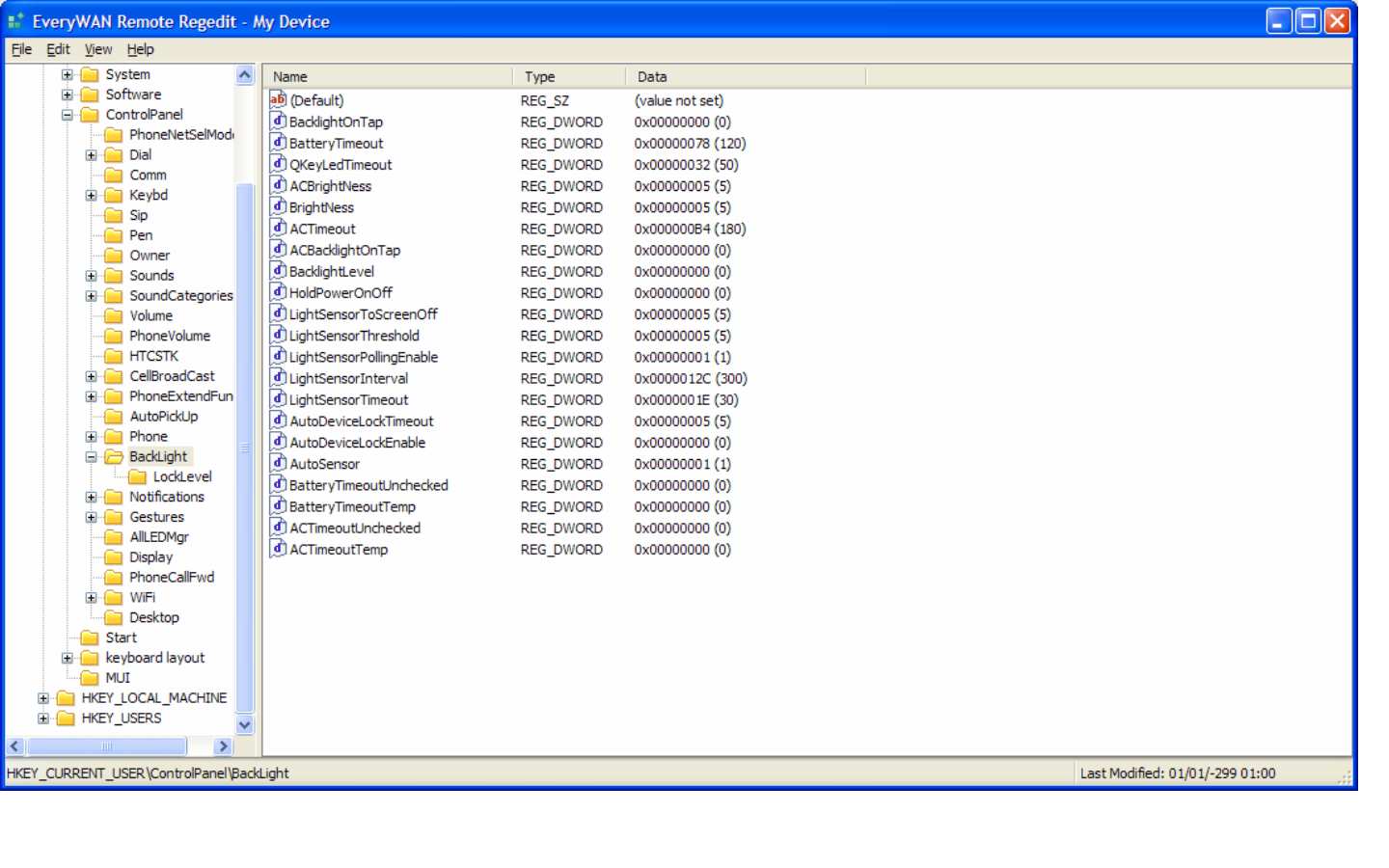Click the 0x0000012C (300) data cell

[x=691, y=378]
